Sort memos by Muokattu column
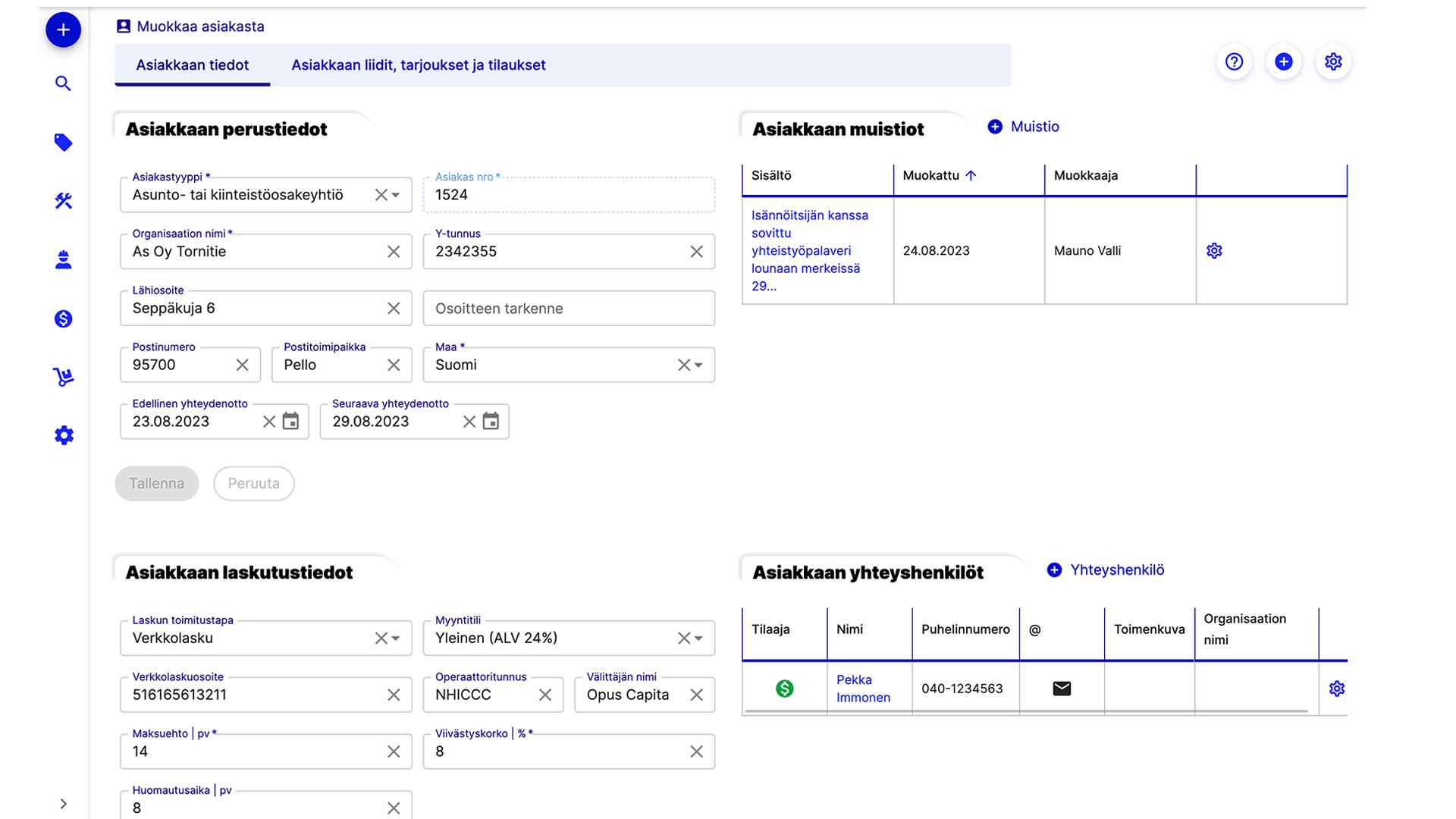Screen dimensions: 1456x819 point(940,176)
